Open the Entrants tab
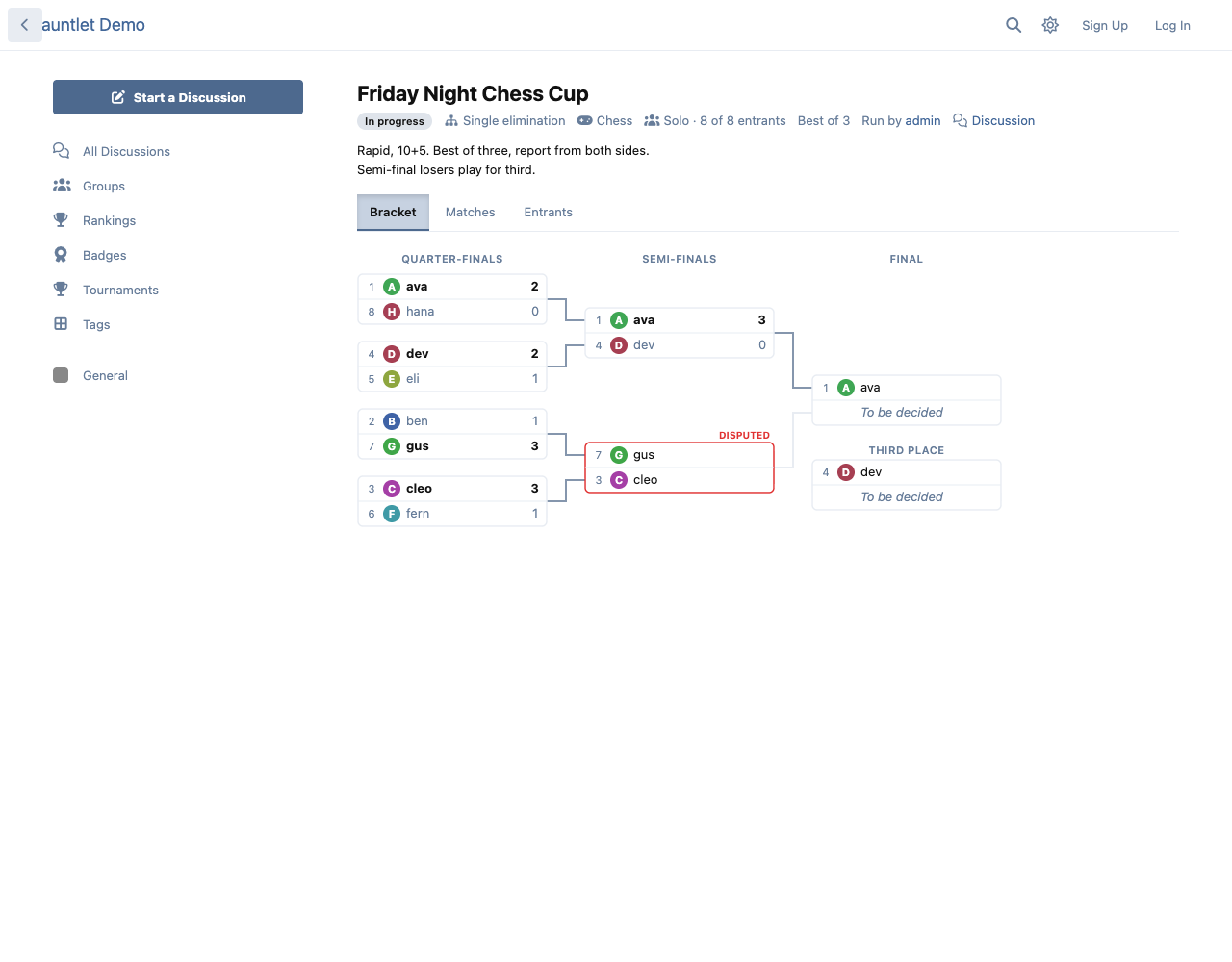The width and height of the screenshot is (1232, 962). click(548, 213)
